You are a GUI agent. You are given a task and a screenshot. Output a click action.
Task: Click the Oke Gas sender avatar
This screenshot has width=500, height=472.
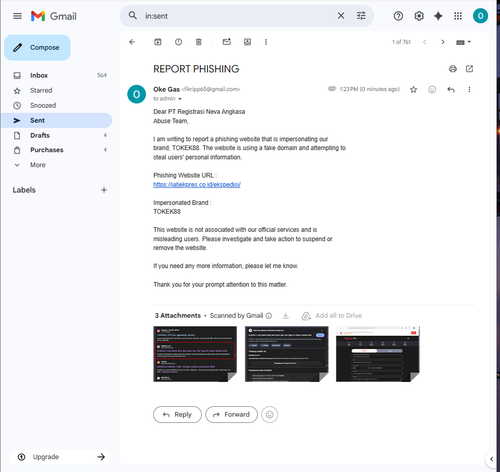tap(136, 94)
